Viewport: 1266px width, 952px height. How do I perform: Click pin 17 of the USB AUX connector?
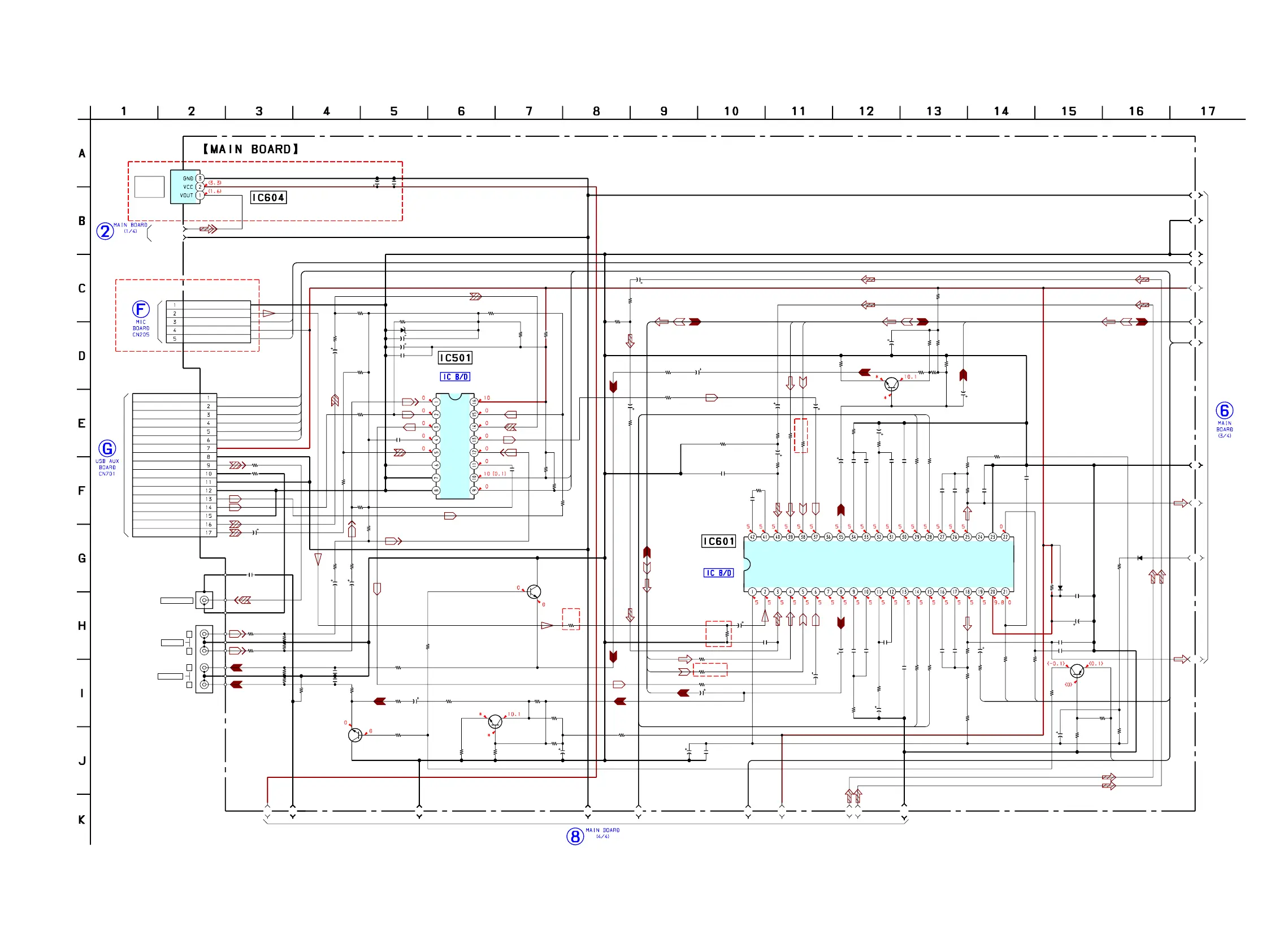(209, 533)
